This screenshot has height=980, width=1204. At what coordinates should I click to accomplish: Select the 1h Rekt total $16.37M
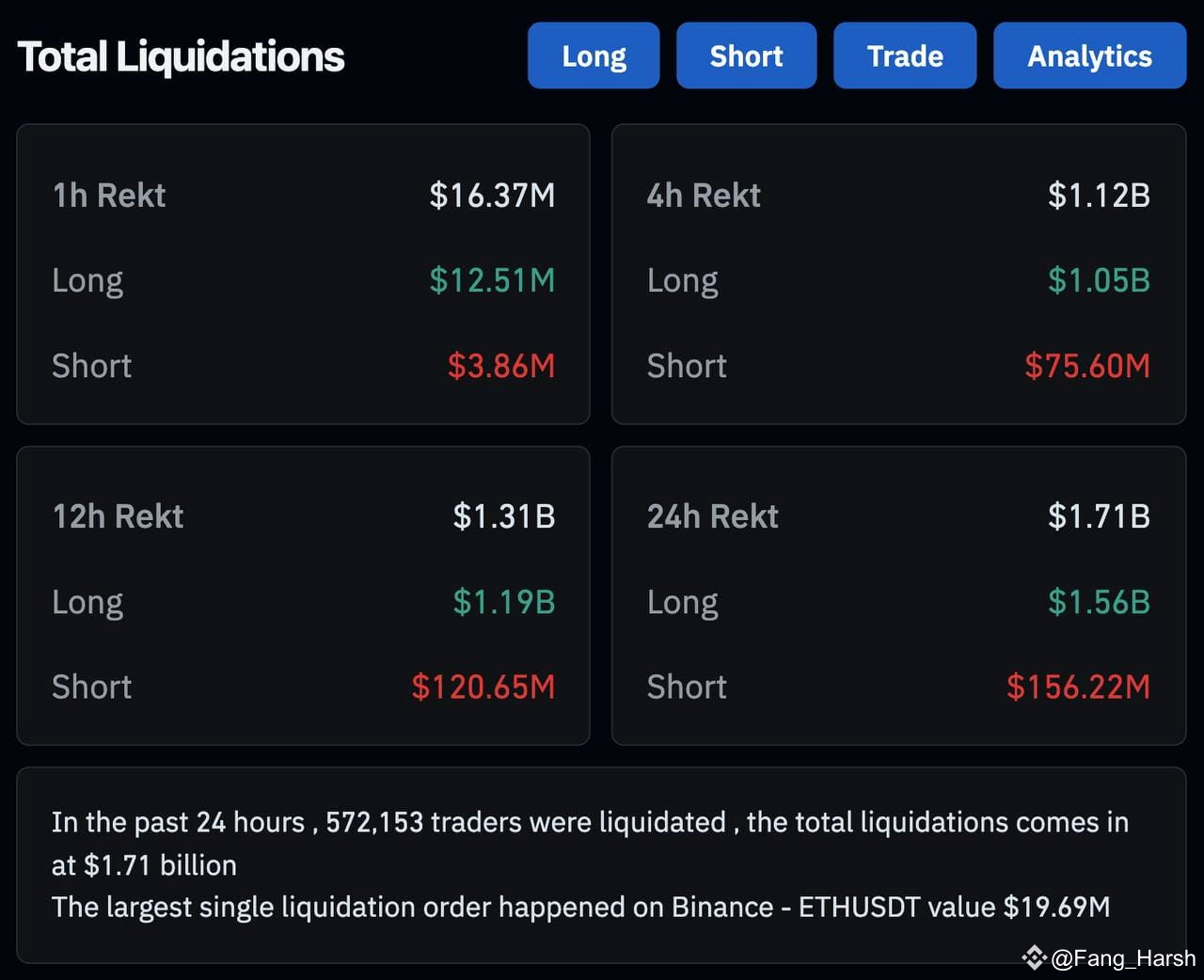pyautogui.click(x=492, y=196)
